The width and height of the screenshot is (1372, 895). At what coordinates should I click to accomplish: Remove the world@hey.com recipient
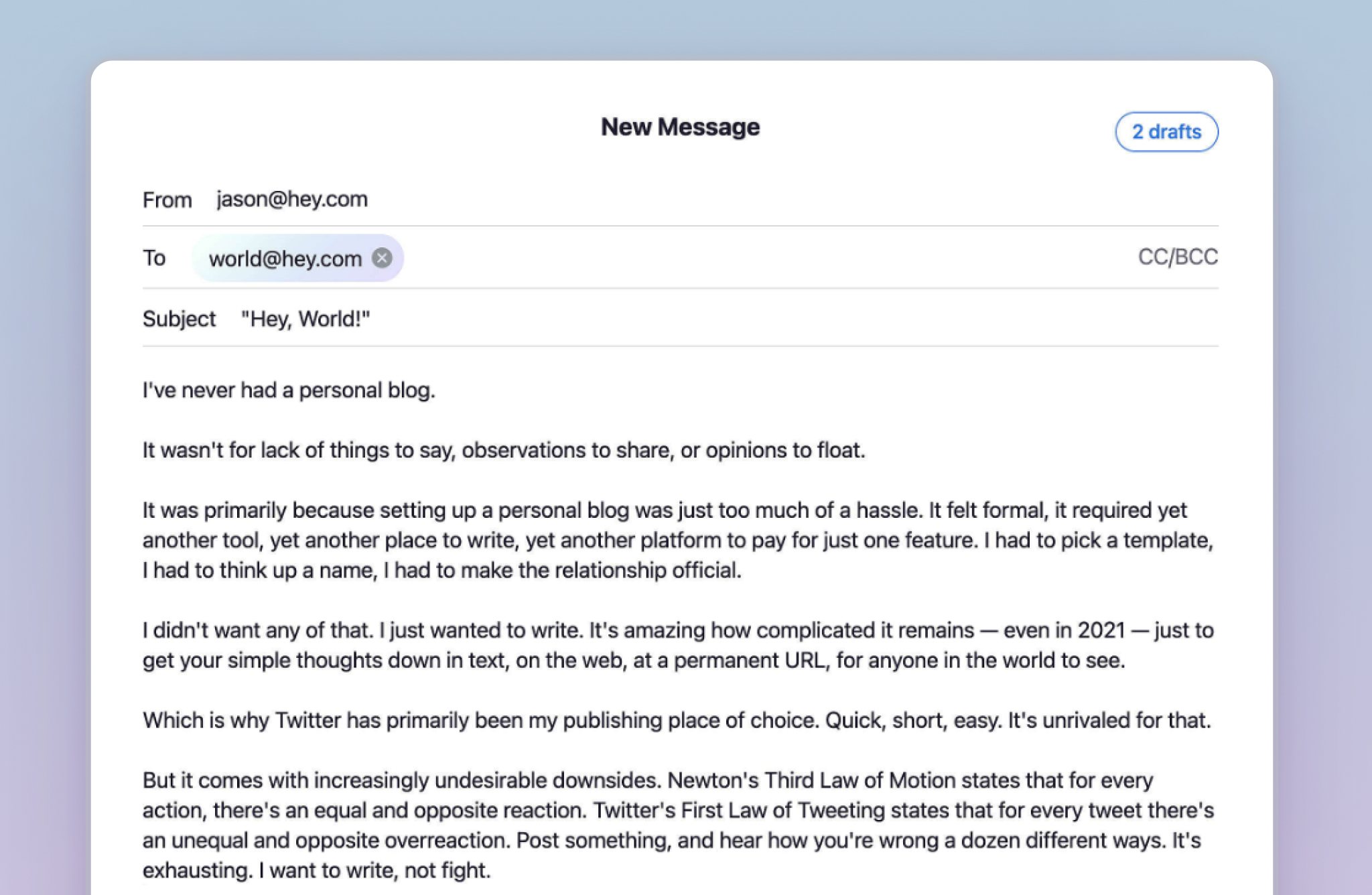tap(382, 258)
